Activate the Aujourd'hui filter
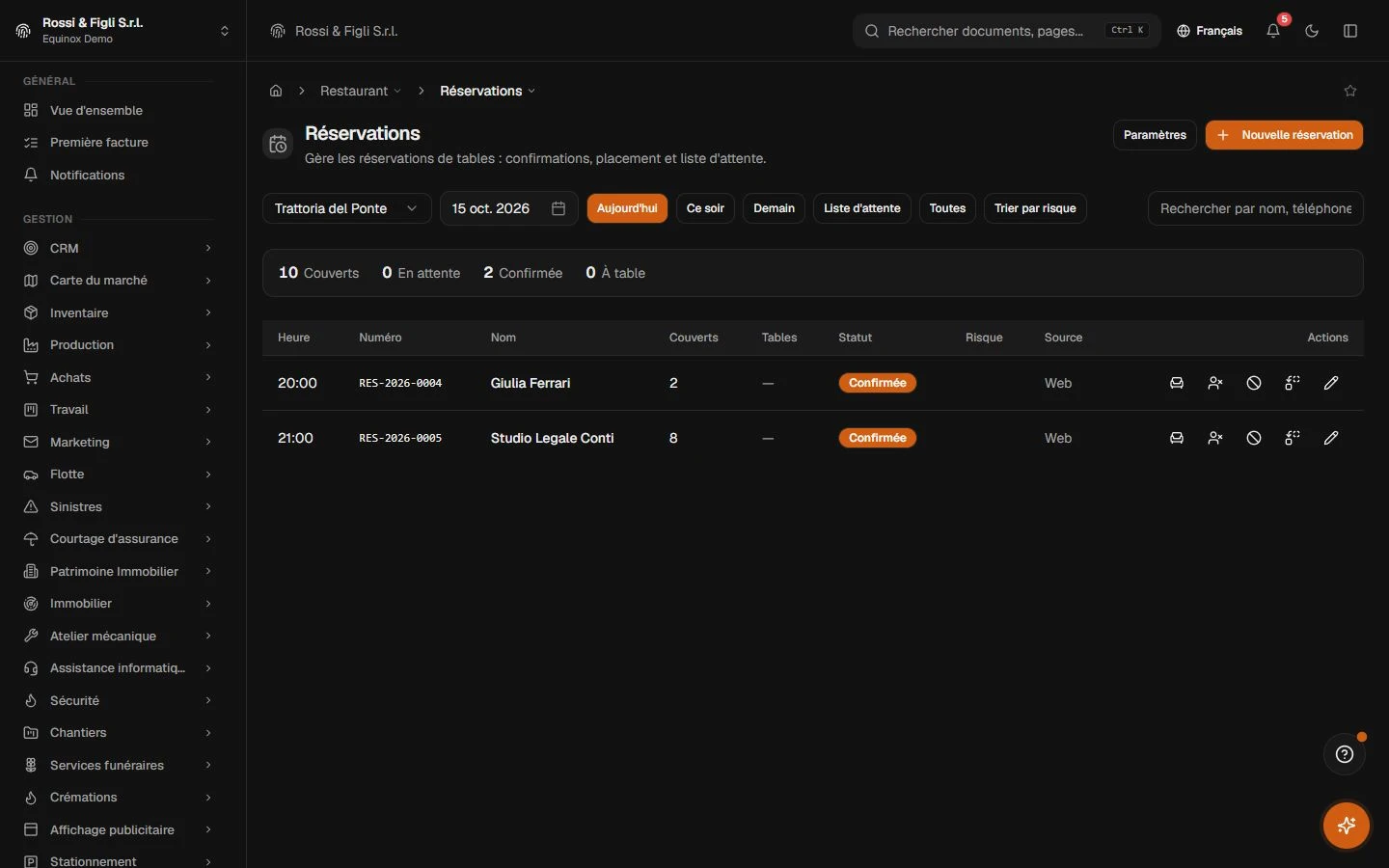 pos(627,208)
